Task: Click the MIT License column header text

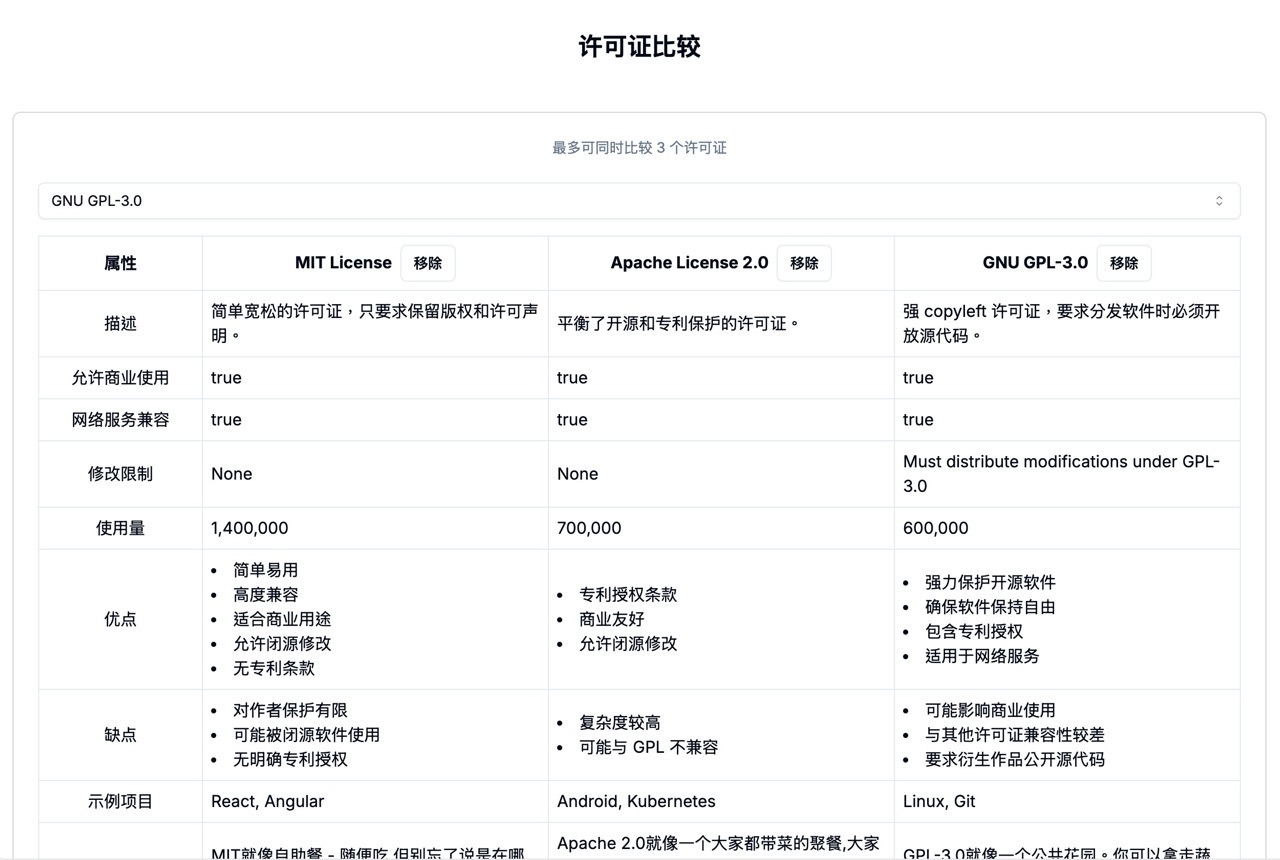Action: pos(343,263)
